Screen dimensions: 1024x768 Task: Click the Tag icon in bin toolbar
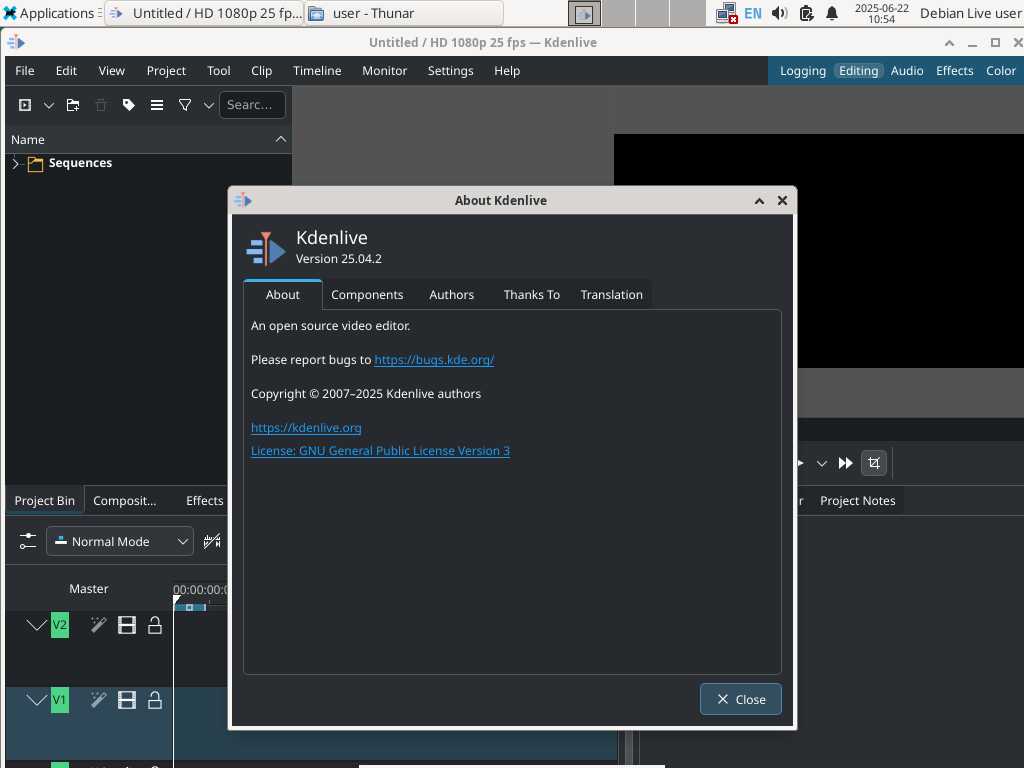click(129, 104)
